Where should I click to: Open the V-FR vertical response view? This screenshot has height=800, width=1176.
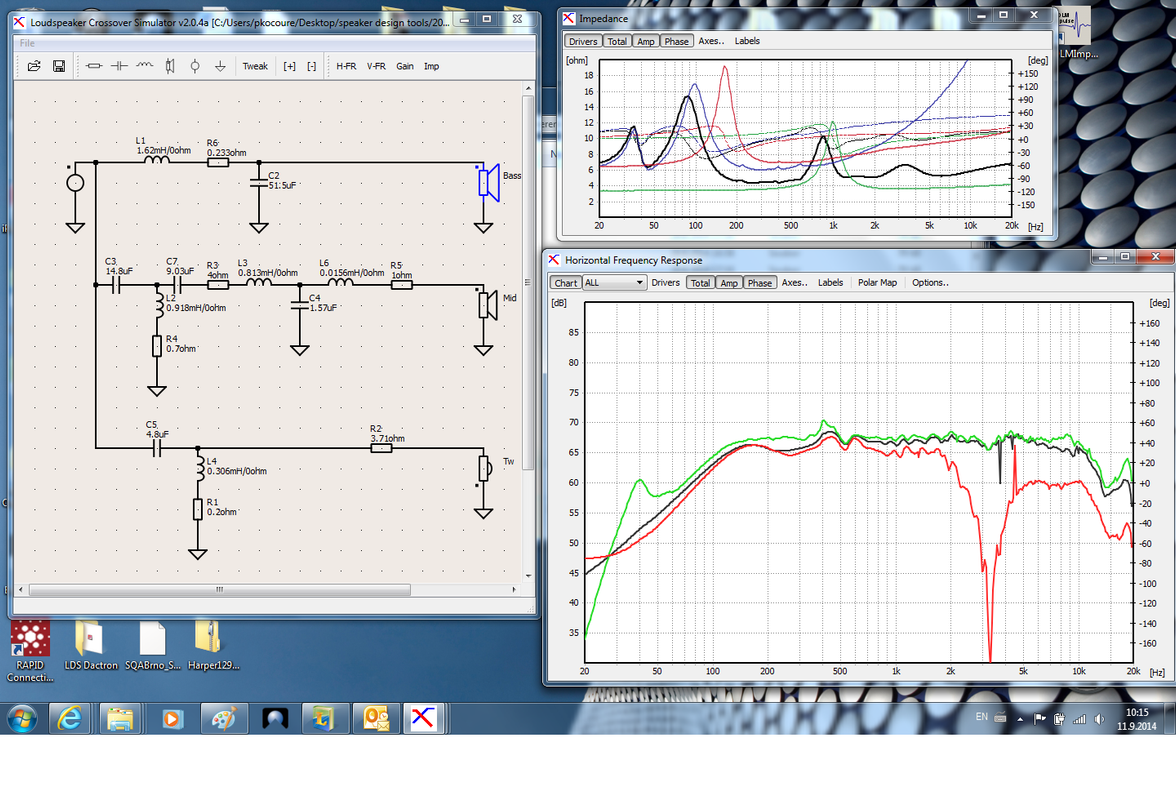click(376, 66)
